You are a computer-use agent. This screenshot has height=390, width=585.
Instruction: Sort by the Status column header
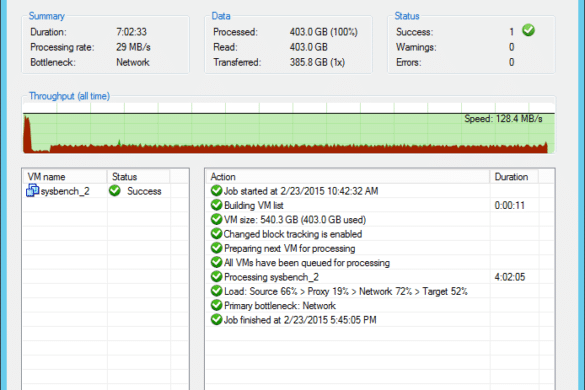point(138,177)
